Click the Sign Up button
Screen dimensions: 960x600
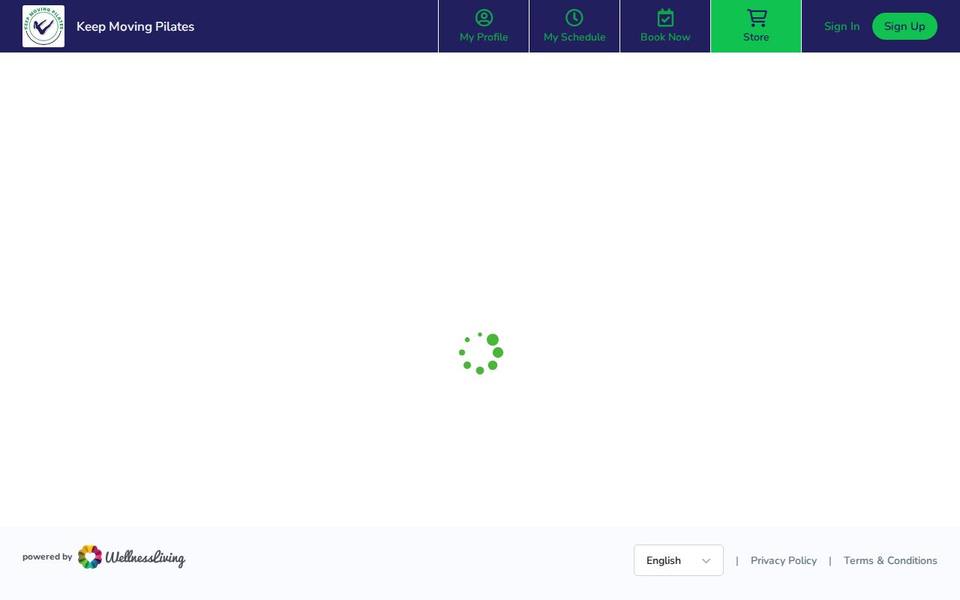pos(904,26)
